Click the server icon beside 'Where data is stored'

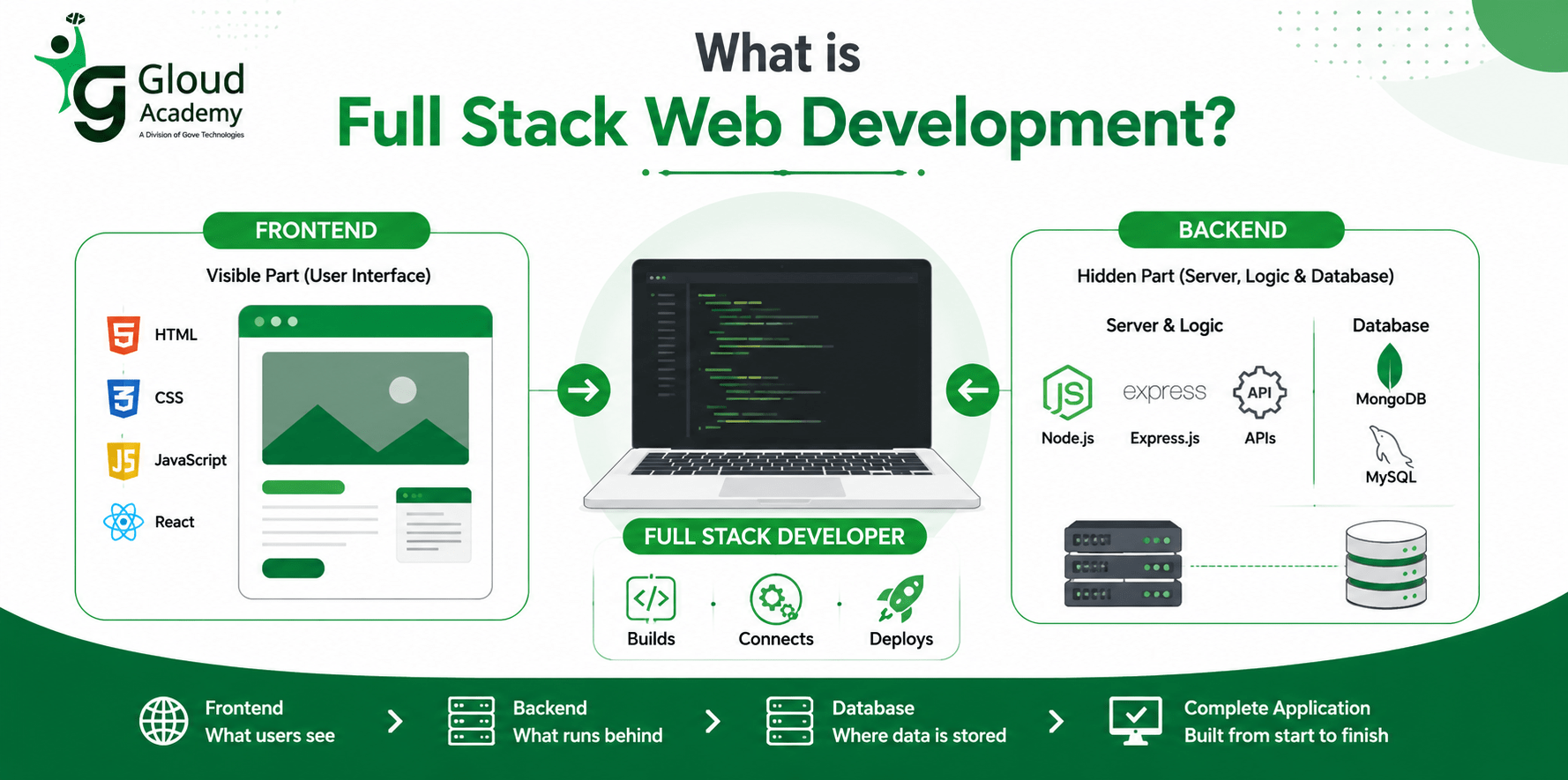[x=789, y=721]
